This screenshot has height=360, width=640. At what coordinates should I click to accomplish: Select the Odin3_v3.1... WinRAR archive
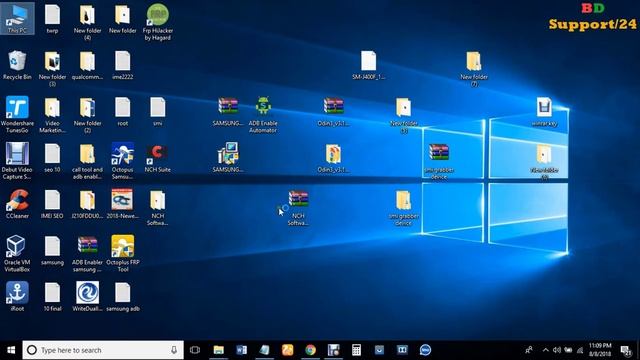[333, 112]
